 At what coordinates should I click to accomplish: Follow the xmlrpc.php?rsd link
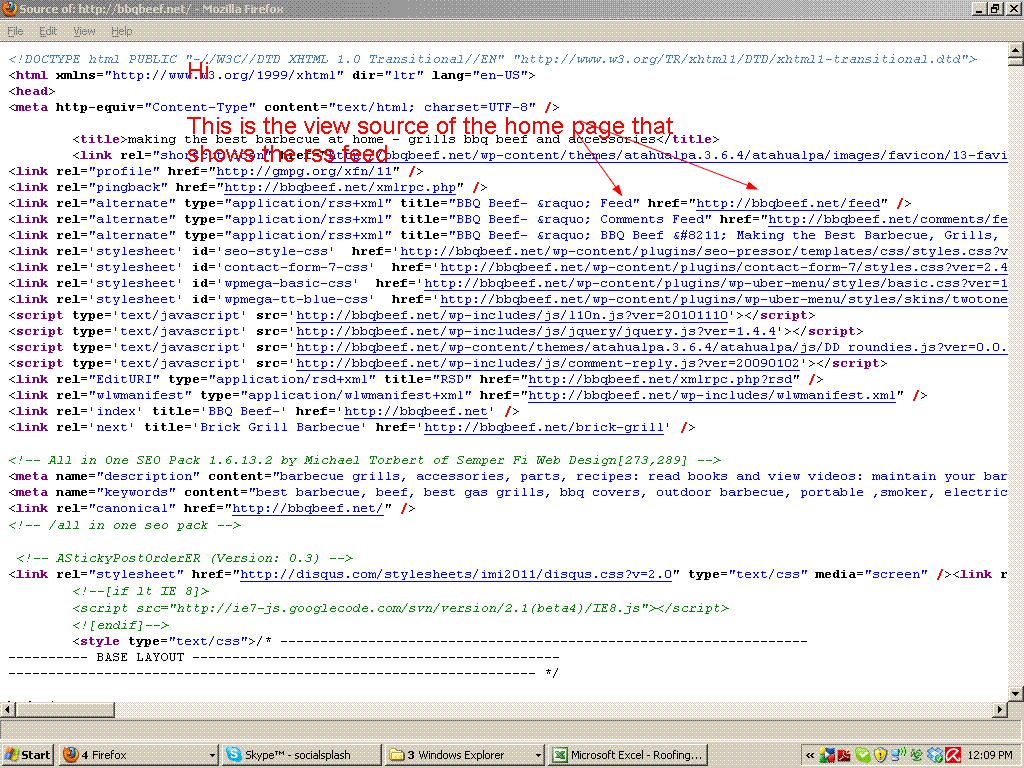pos(660,379)
